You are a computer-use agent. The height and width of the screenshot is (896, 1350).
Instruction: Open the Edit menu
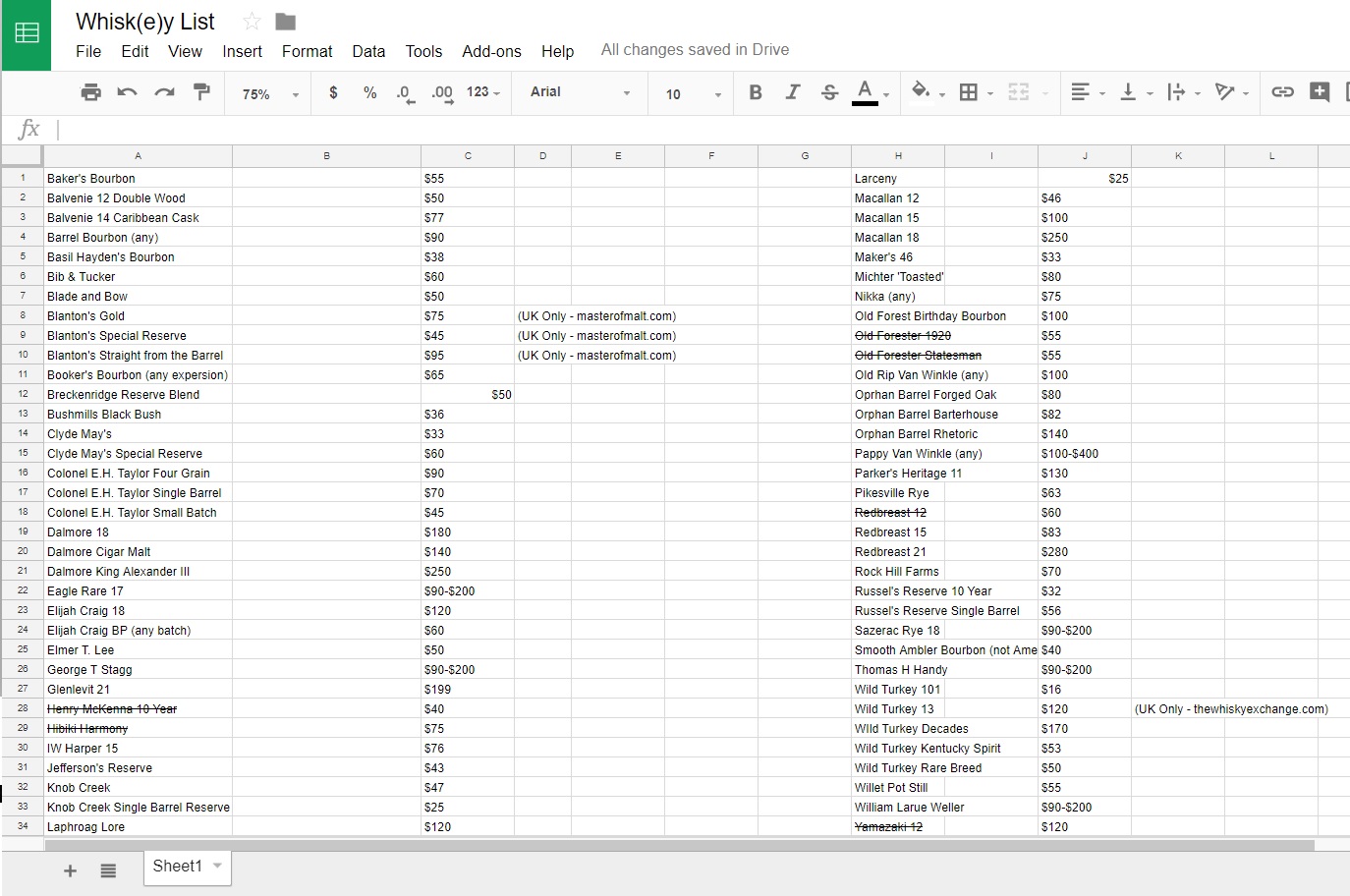[x=135, y=51]
